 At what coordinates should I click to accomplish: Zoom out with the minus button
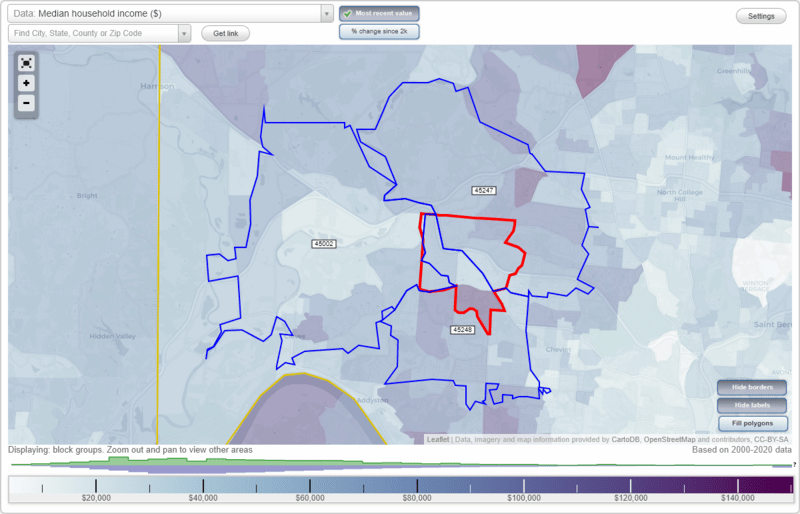[x=26, y=103]
